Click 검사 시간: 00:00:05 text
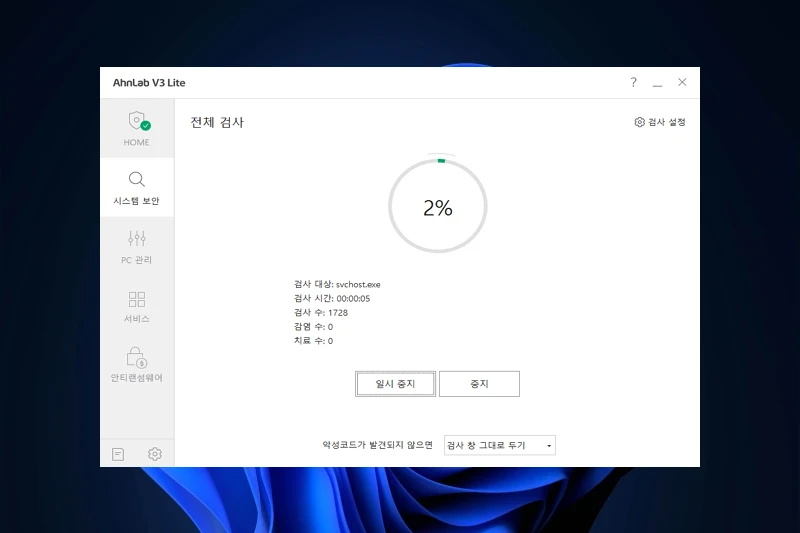This screenshot has height=533, width=800. point(332,298)
